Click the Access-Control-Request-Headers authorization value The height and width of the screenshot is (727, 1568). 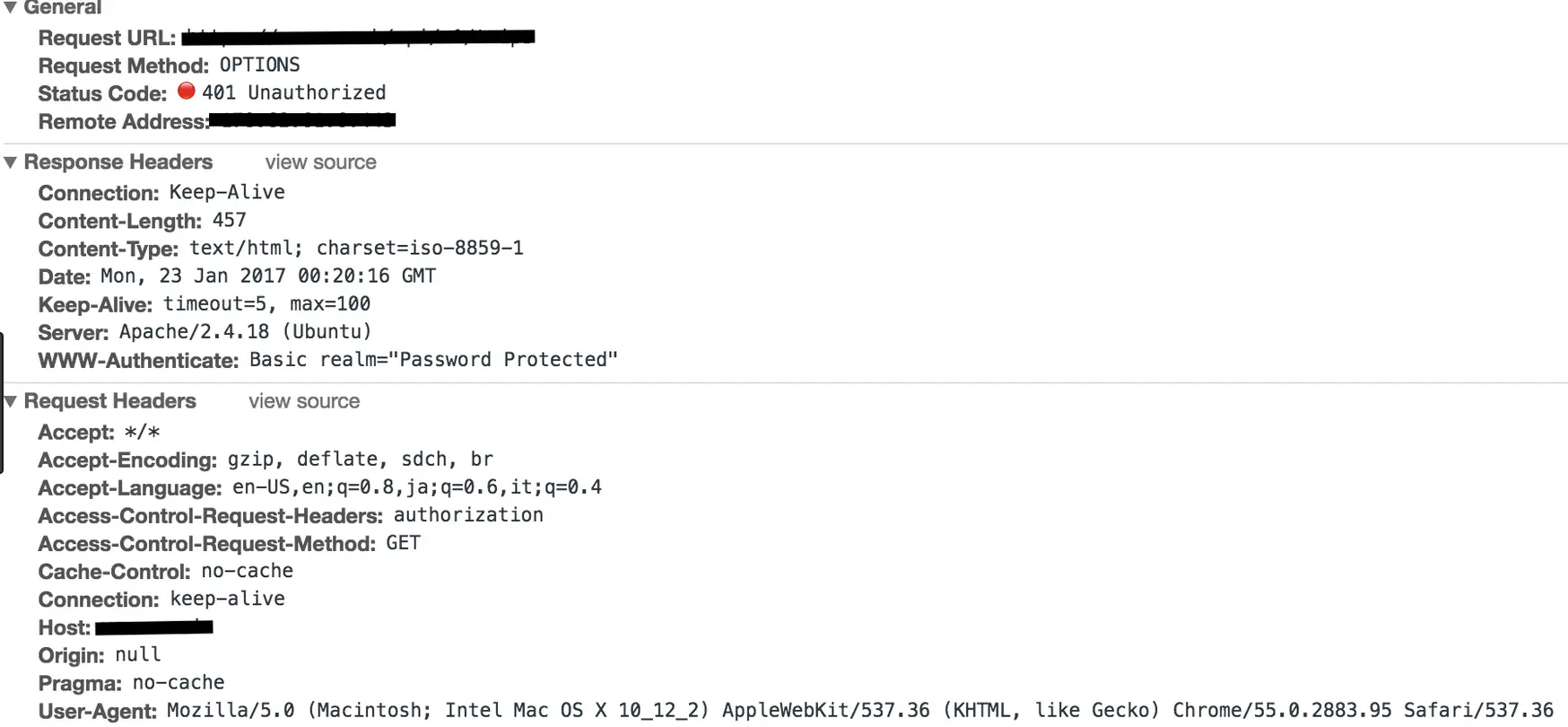pos(468,515)
